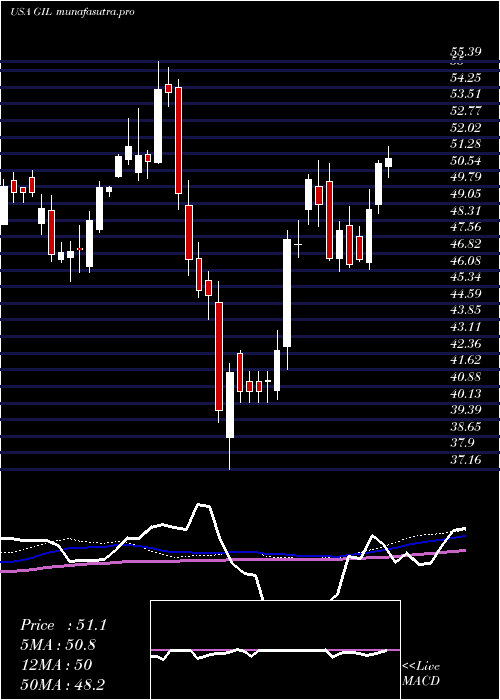Image resolution: width=500 pixels, height=700 pixels.
Task: Click the 40.13 price axis label
Action: pos(466,393)
